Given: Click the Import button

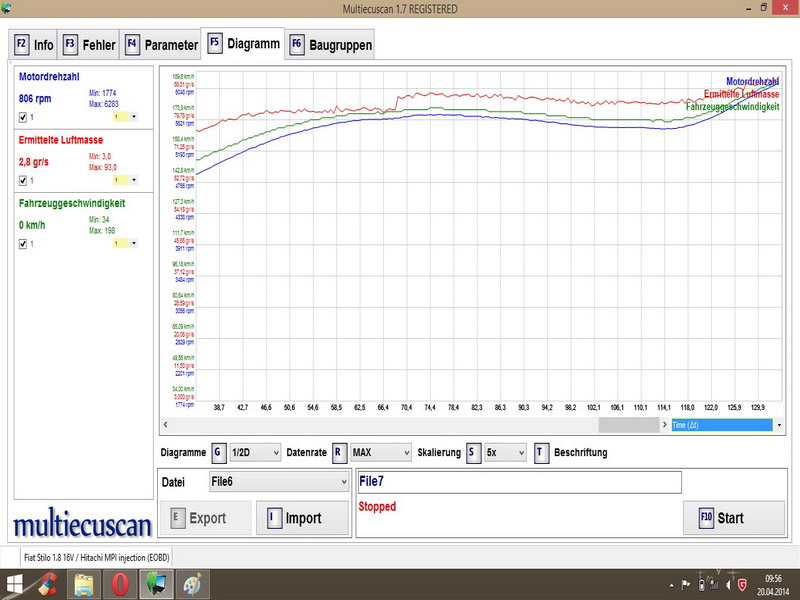Looking at the screenshot, I should coord(295,518).
